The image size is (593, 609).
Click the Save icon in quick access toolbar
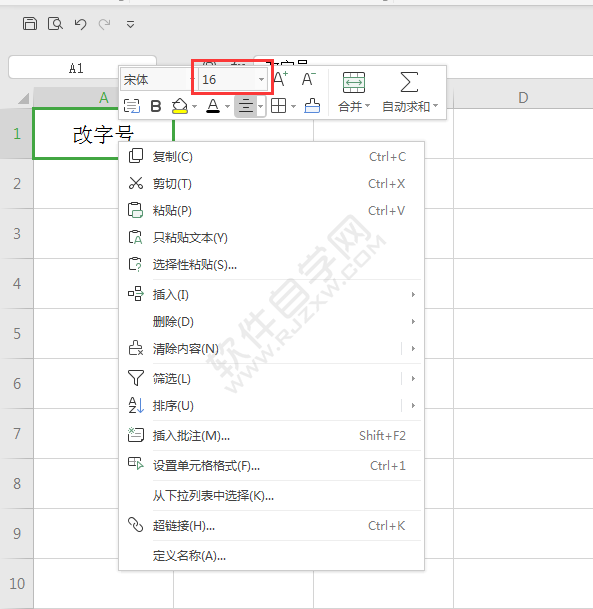coord(30,24)
